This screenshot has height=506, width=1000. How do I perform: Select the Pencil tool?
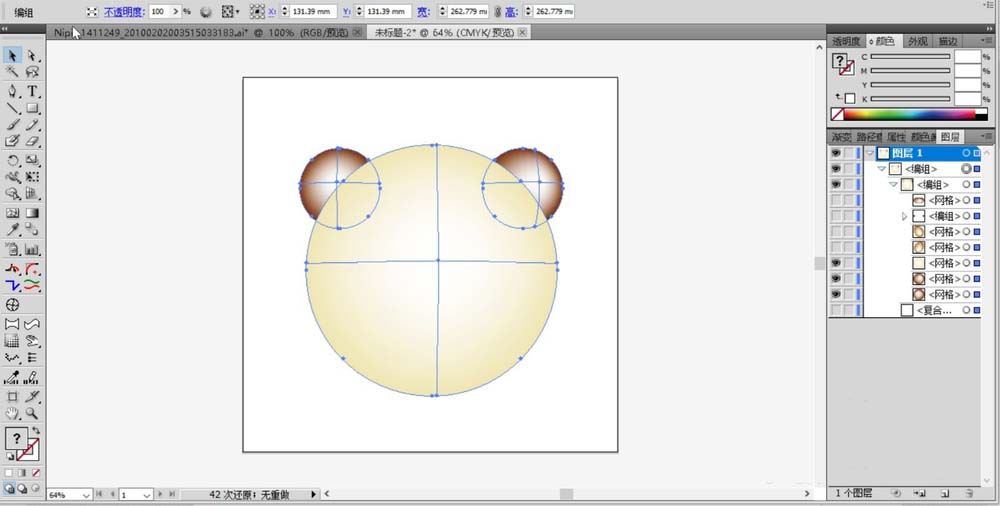pyautogui.click(x=32, y=124)
